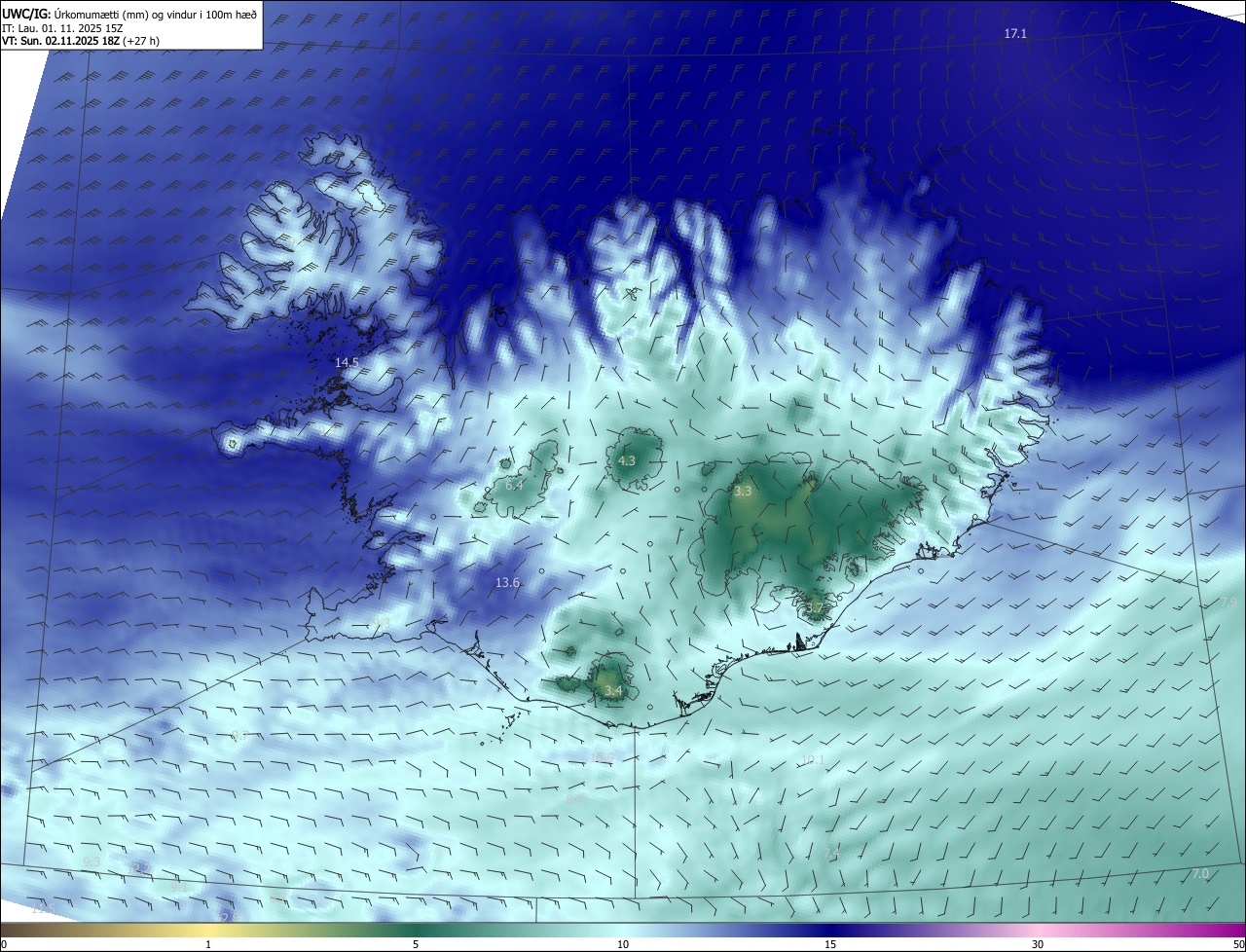Viewport: 1246px width, 952px height.
Task: Click the faint map value label 10.1
Action: [813, 759]
